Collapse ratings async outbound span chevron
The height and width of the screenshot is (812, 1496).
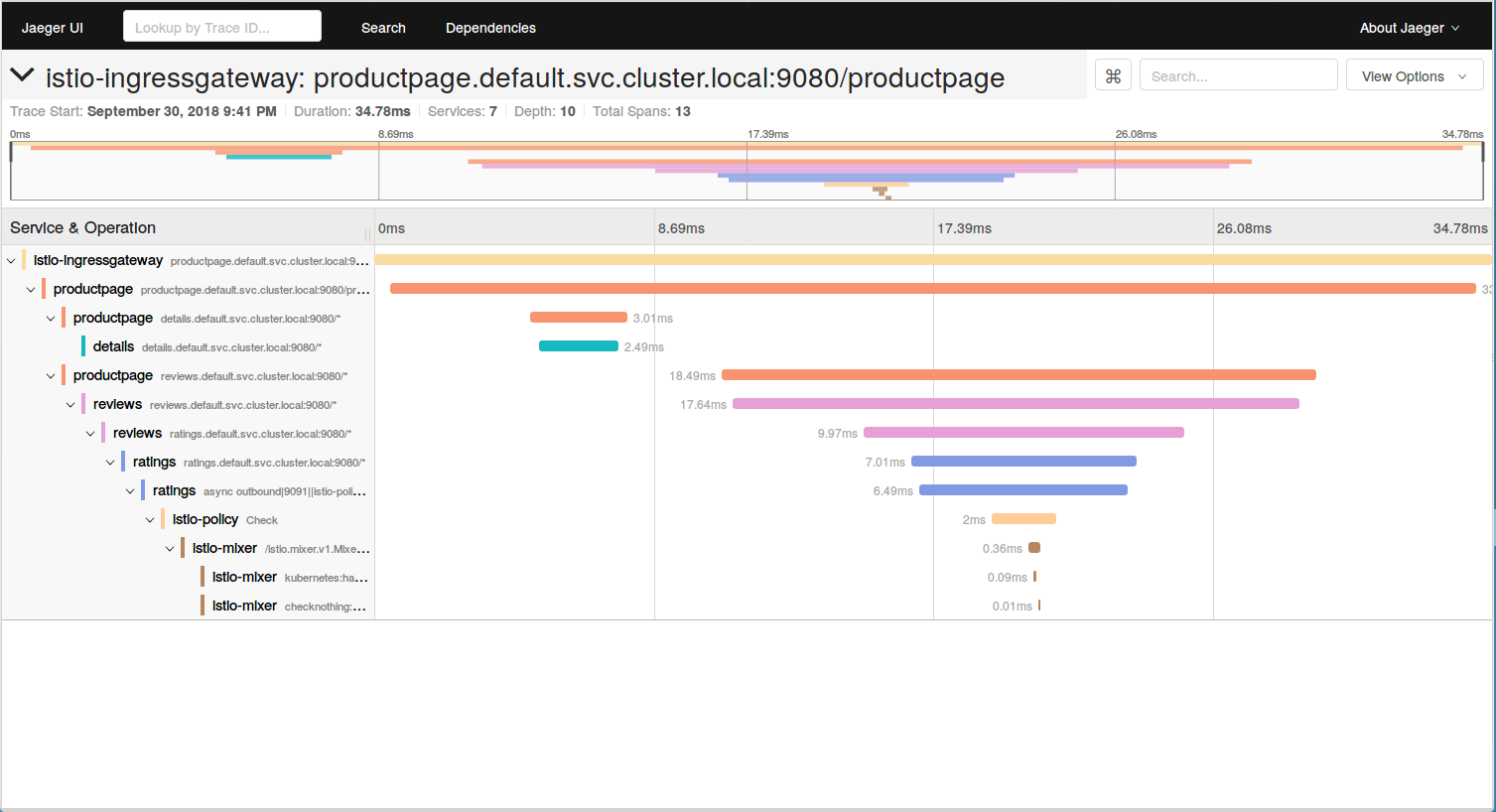130,491
